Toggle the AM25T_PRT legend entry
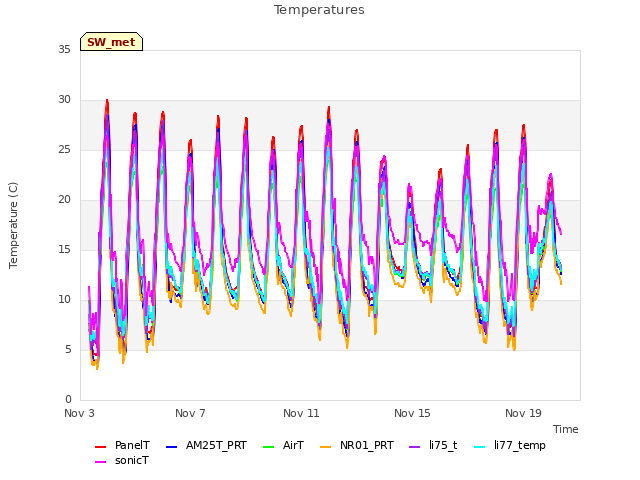The height and width of the screenshot is (480, 640). [x=207, y=445]
